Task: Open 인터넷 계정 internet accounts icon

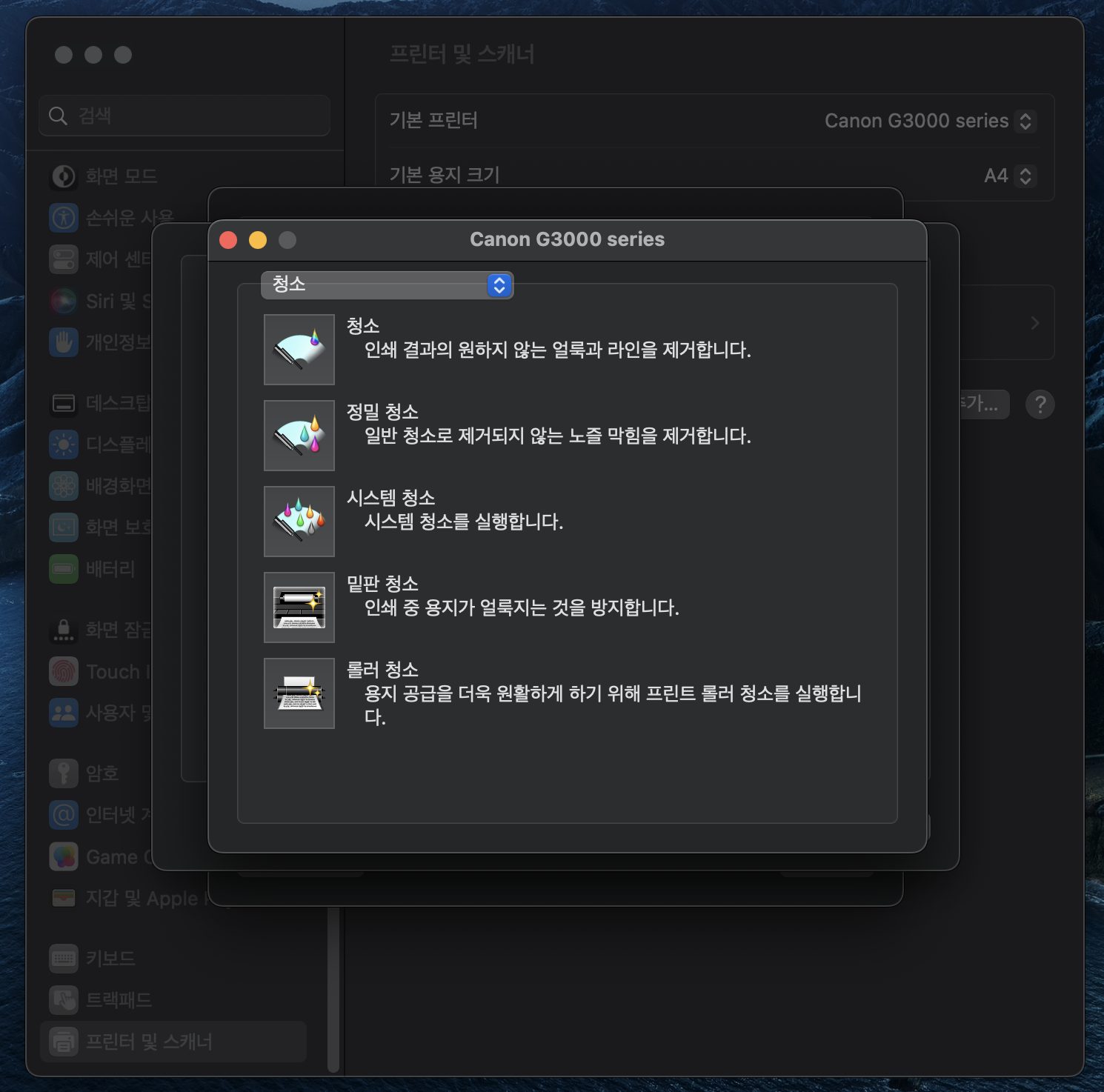Action: (x=64, y=815)
